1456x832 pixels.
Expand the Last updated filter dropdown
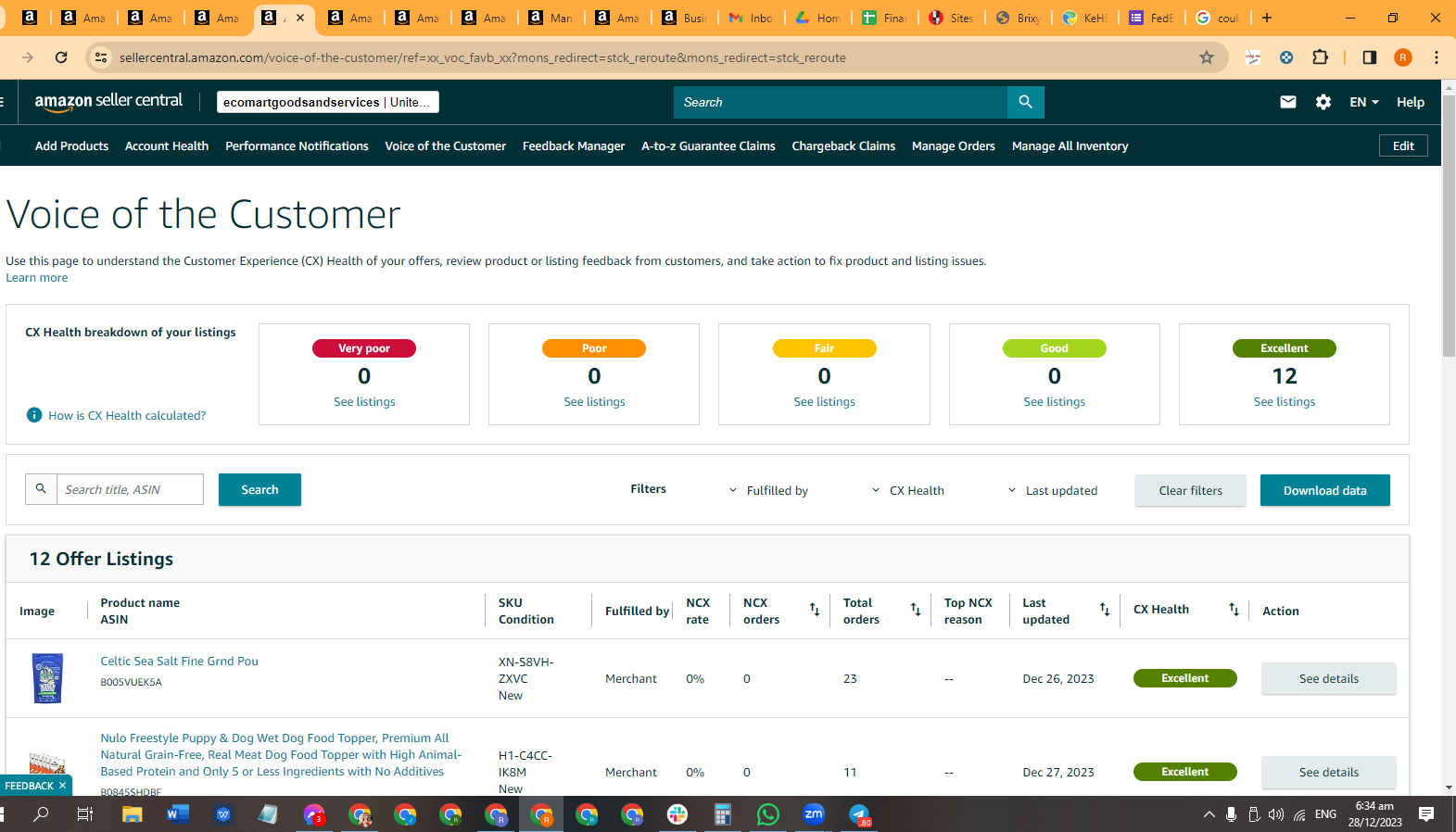[1053, 490]
